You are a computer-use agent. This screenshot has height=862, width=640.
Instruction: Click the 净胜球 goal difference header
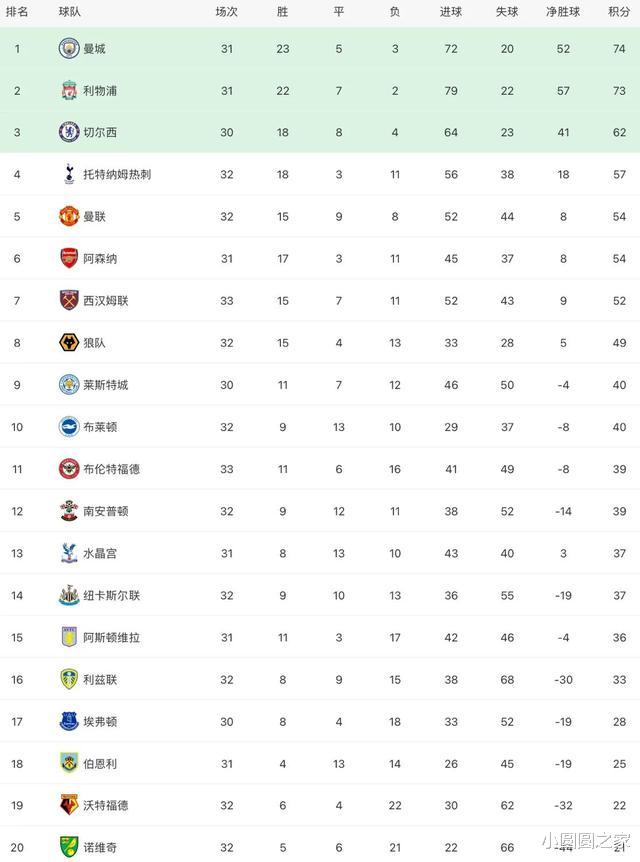tap(563, 12)
